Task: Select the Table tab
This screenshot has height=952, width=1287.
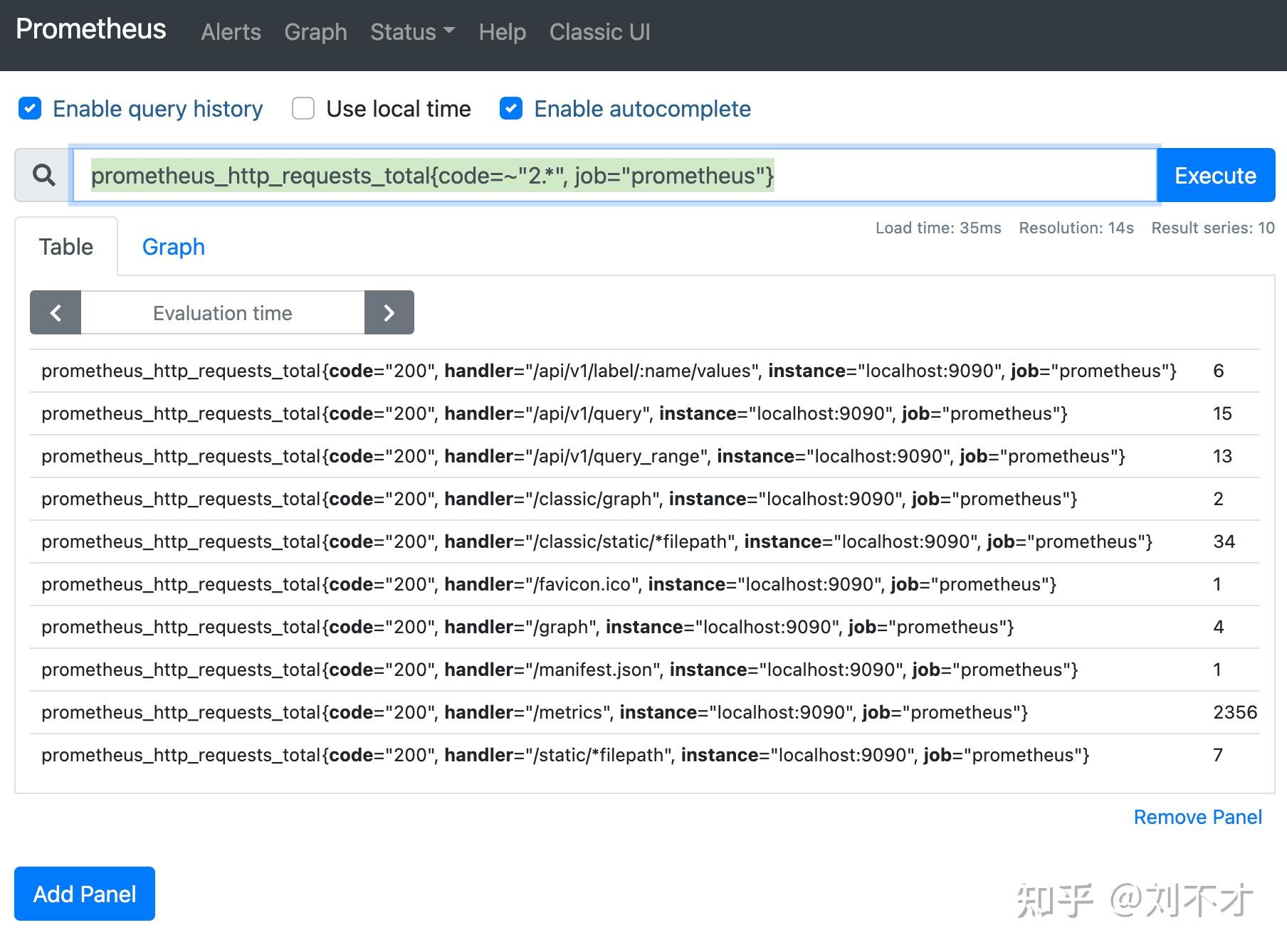Action: click(66, 247)
